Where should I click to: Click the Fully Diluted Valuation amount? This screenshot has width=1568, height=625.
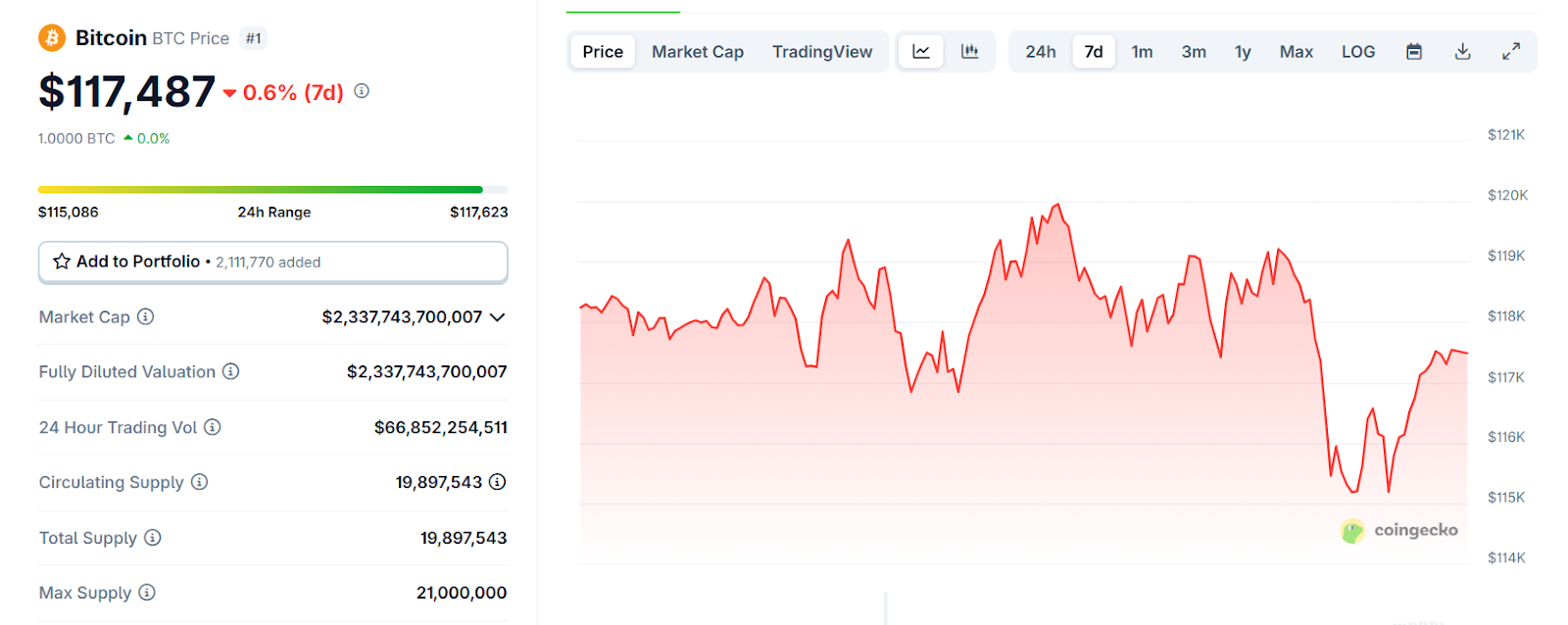point(427,371)
